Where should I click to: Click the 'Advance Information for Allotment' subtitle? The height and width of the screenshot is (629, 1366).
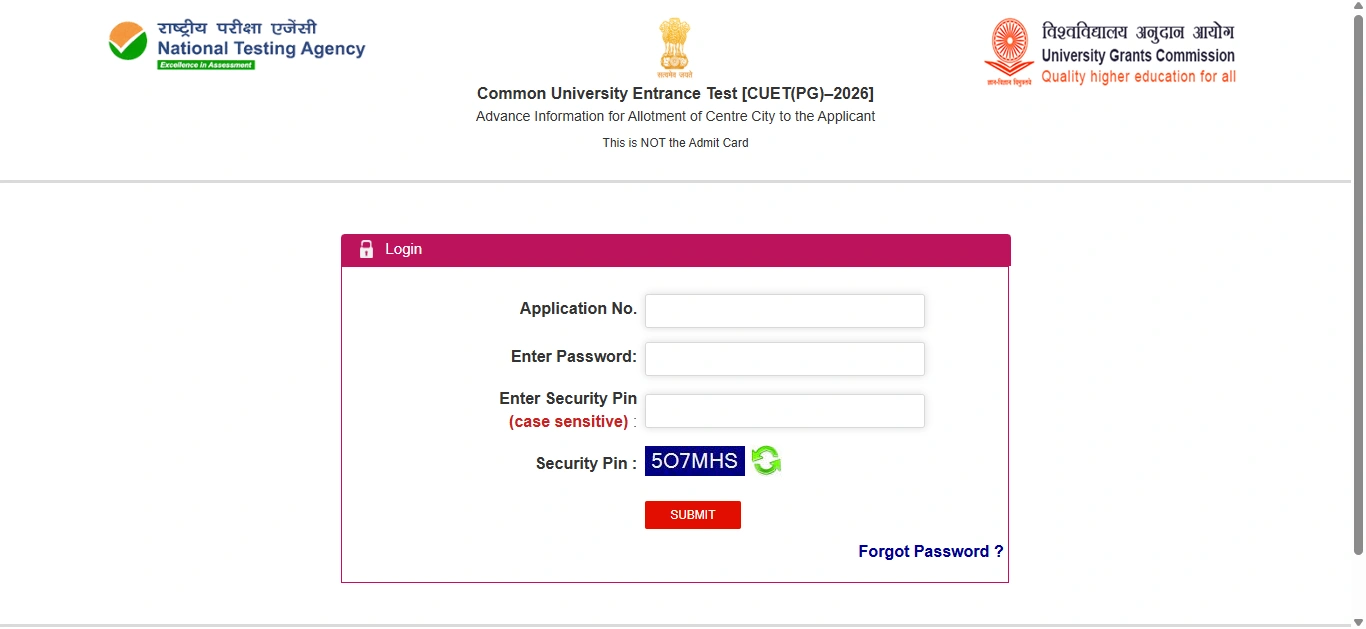coord(675,116)
